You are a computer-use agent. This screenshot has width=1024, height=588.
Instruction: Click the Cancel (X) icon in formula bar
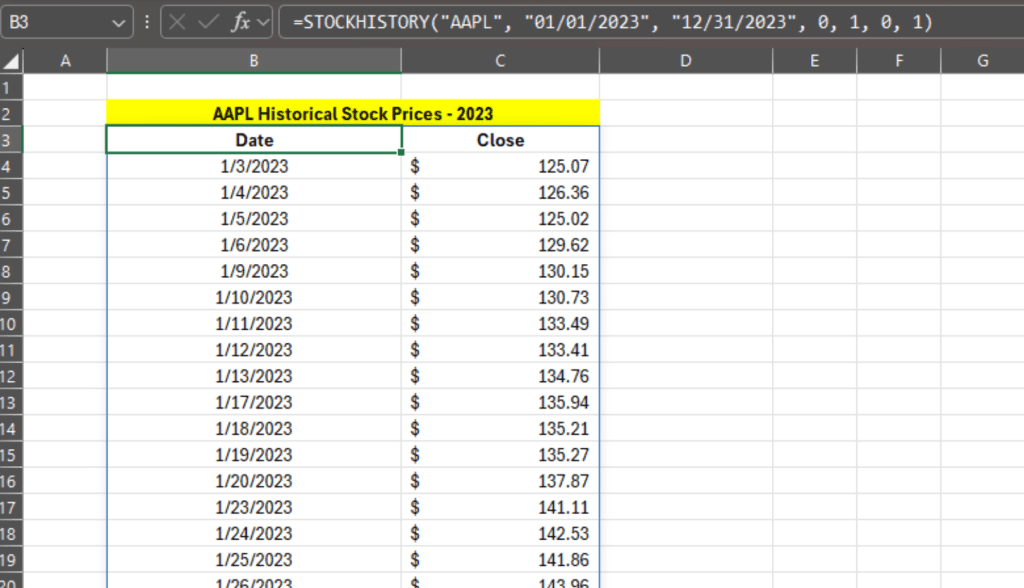[179, 22]
